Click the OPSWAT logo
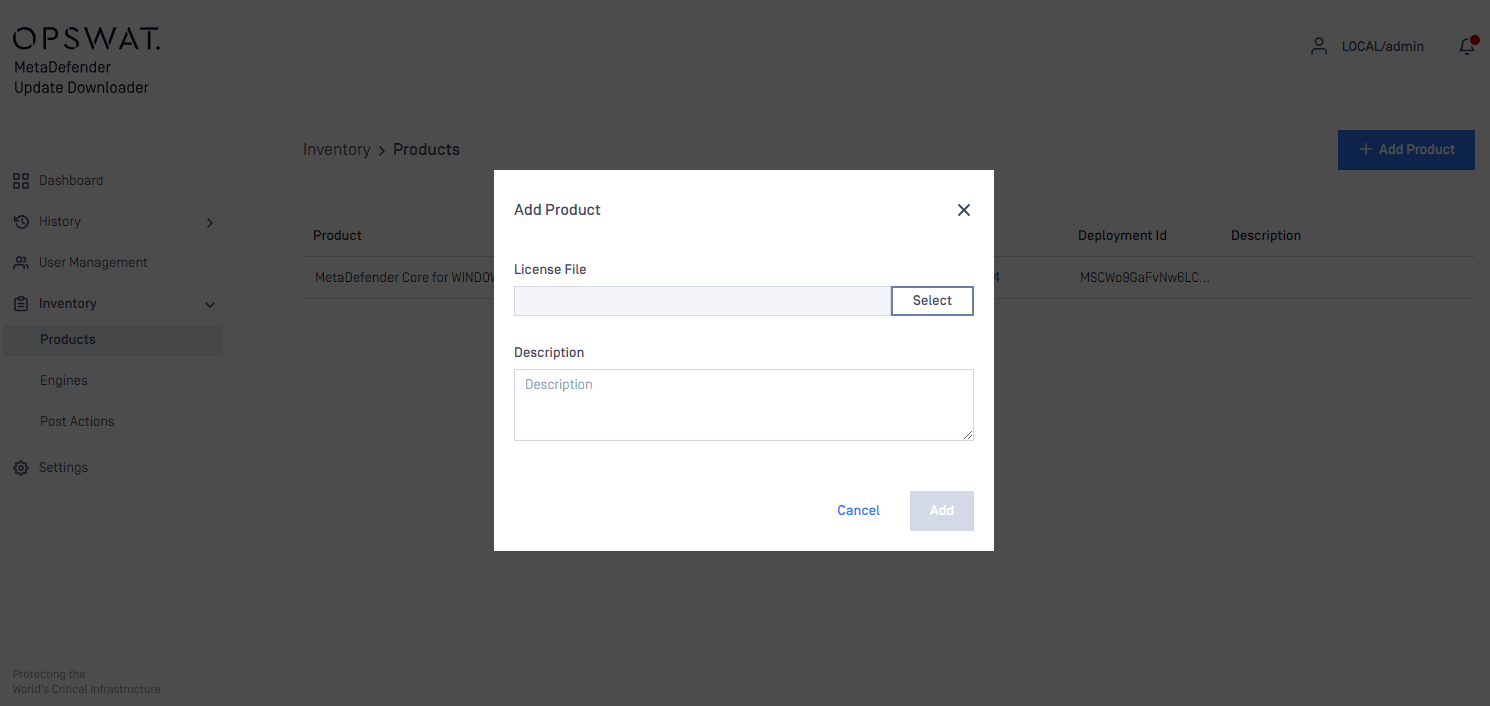 coord(86,39)
